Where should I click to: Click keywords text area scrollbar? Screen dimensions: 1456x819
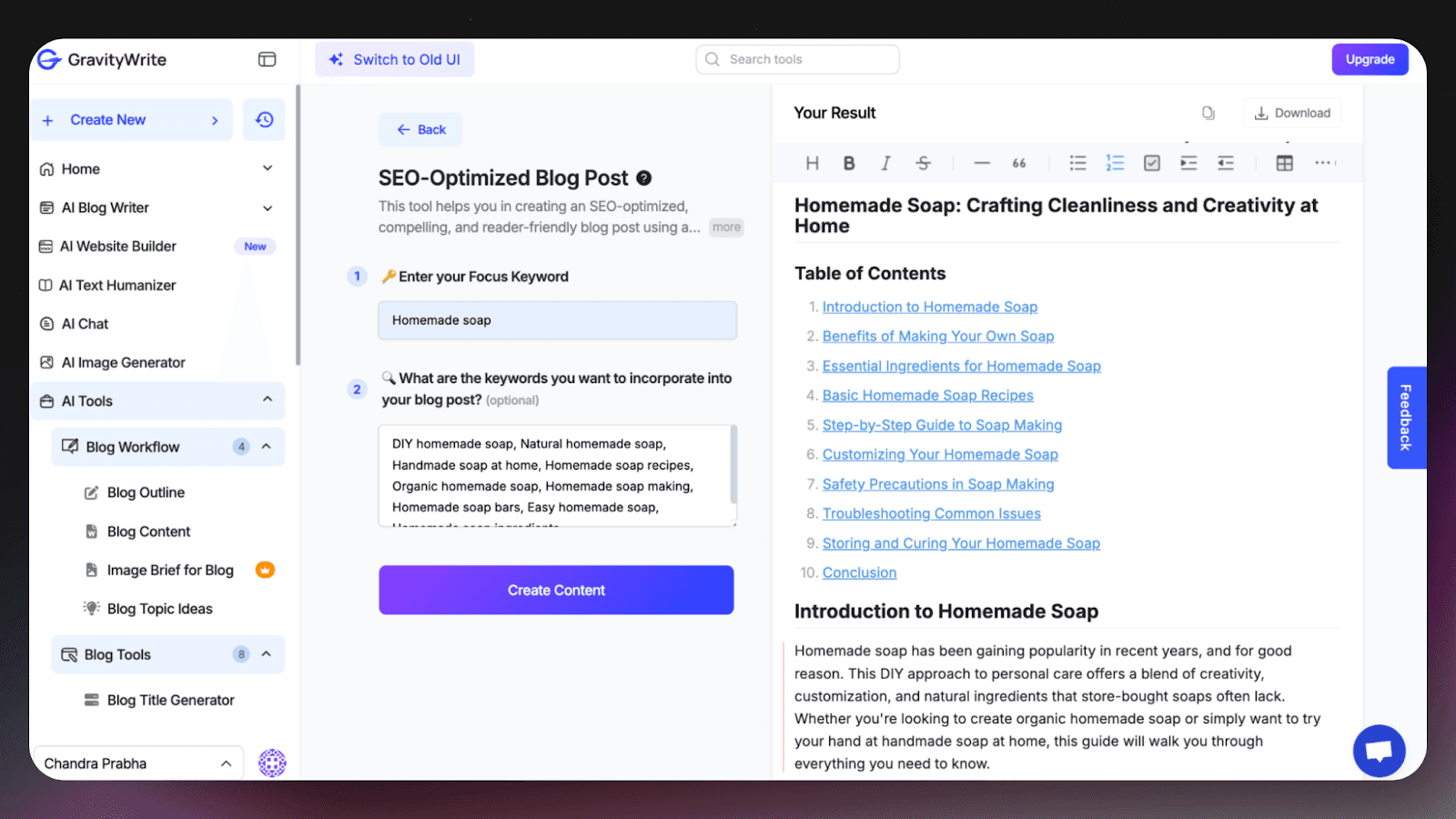click(733, 464)
